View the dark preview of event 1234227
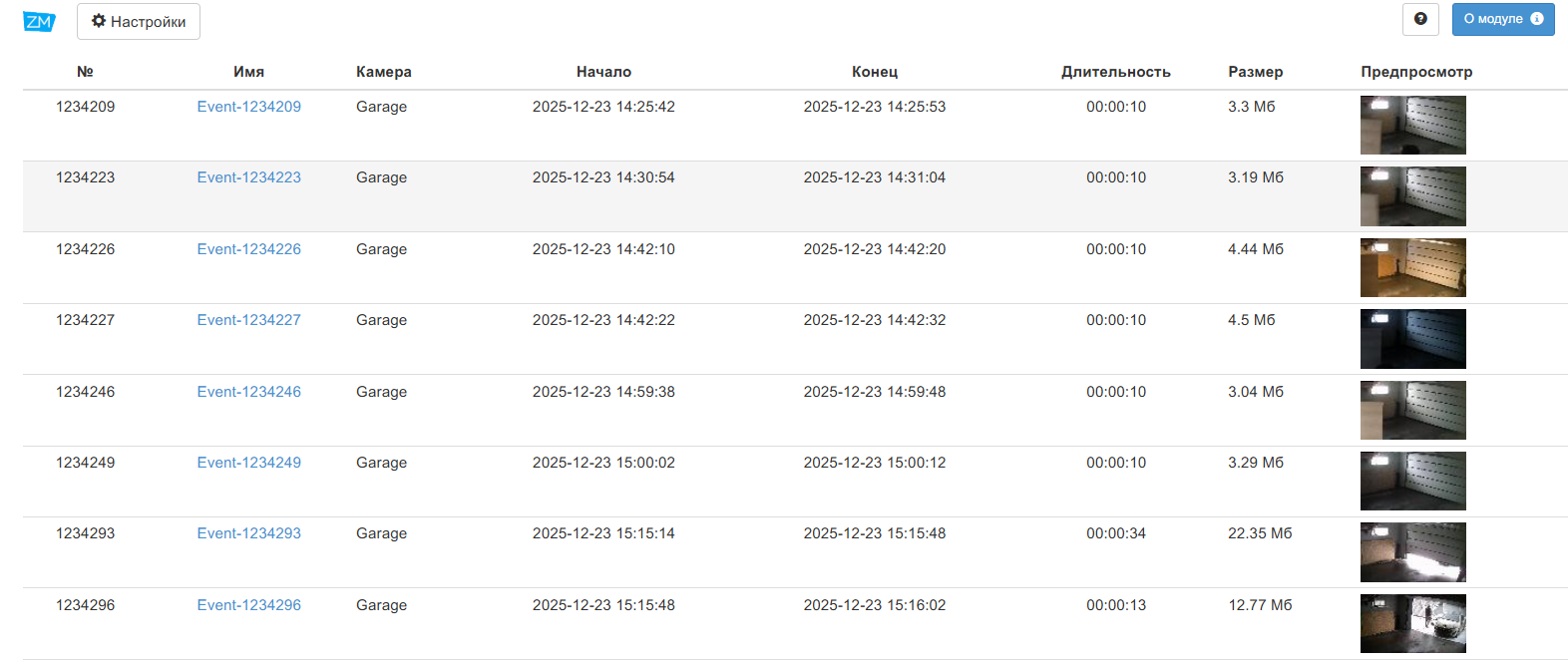Screen dimensions: 1568x664 pyautogui.click(x=1412, y=339)
